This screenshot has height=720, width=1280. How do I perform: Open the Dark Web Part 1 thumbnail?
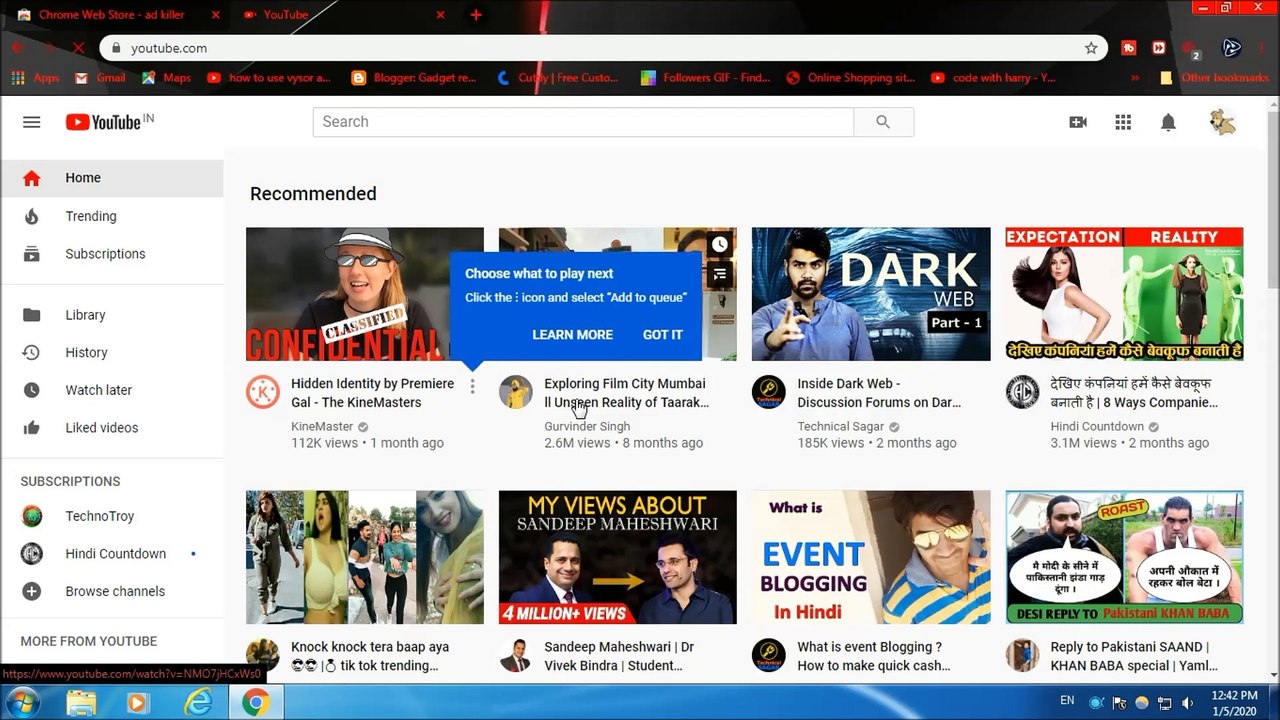click(871, 294)
